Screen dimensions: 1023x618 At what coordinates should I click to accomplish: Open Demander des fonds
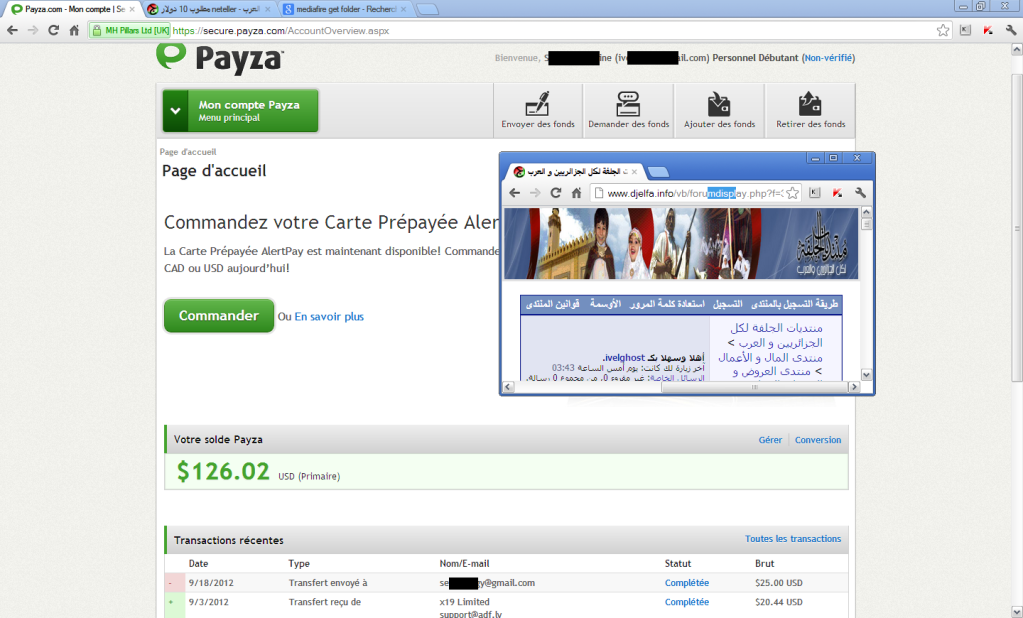pos(628,110)
